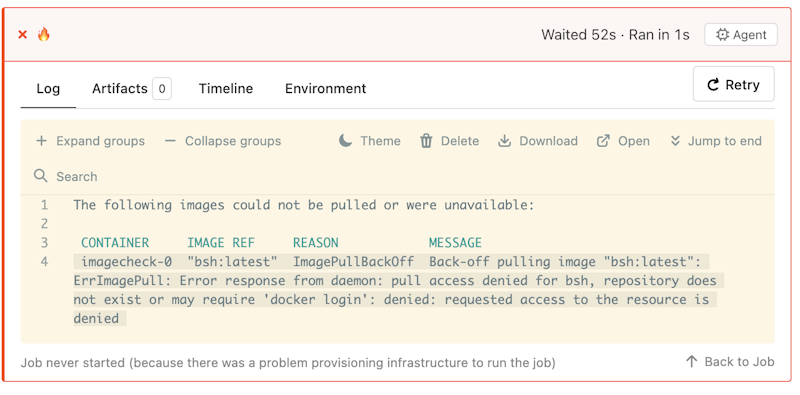Switch to the Timeline tab

(x=226, y=89)
